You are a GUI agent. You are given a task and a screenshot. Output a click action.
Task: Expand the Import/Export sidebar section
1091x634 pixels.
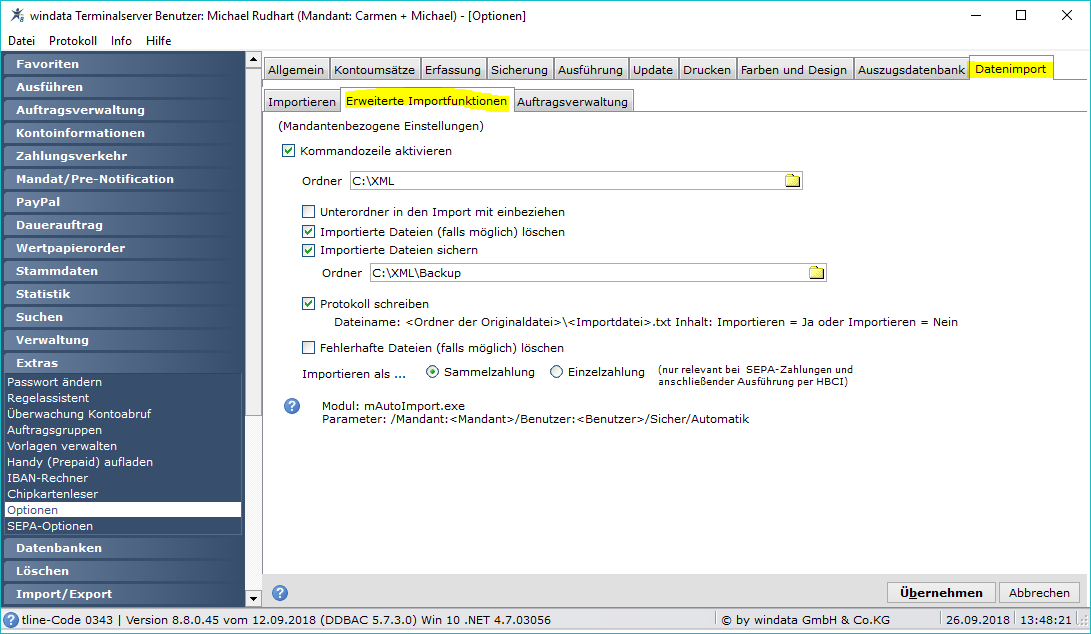point(124,594)
